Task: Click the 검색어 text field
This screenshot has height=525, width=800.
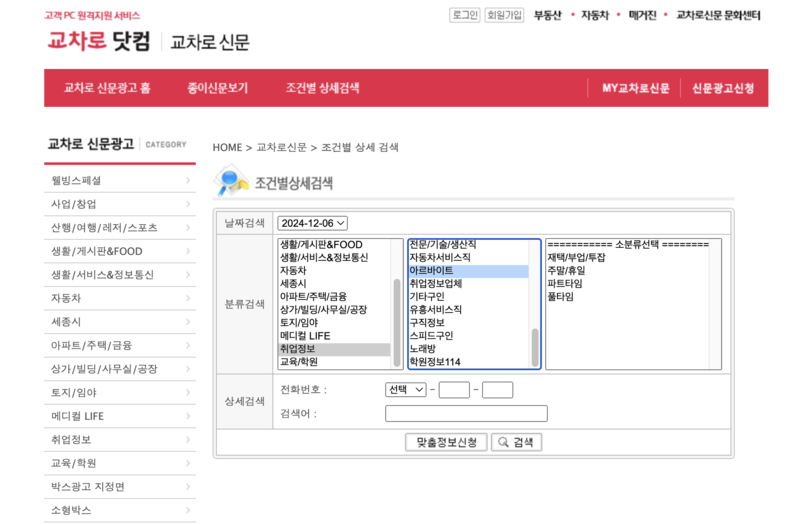Action: (466, 413)
